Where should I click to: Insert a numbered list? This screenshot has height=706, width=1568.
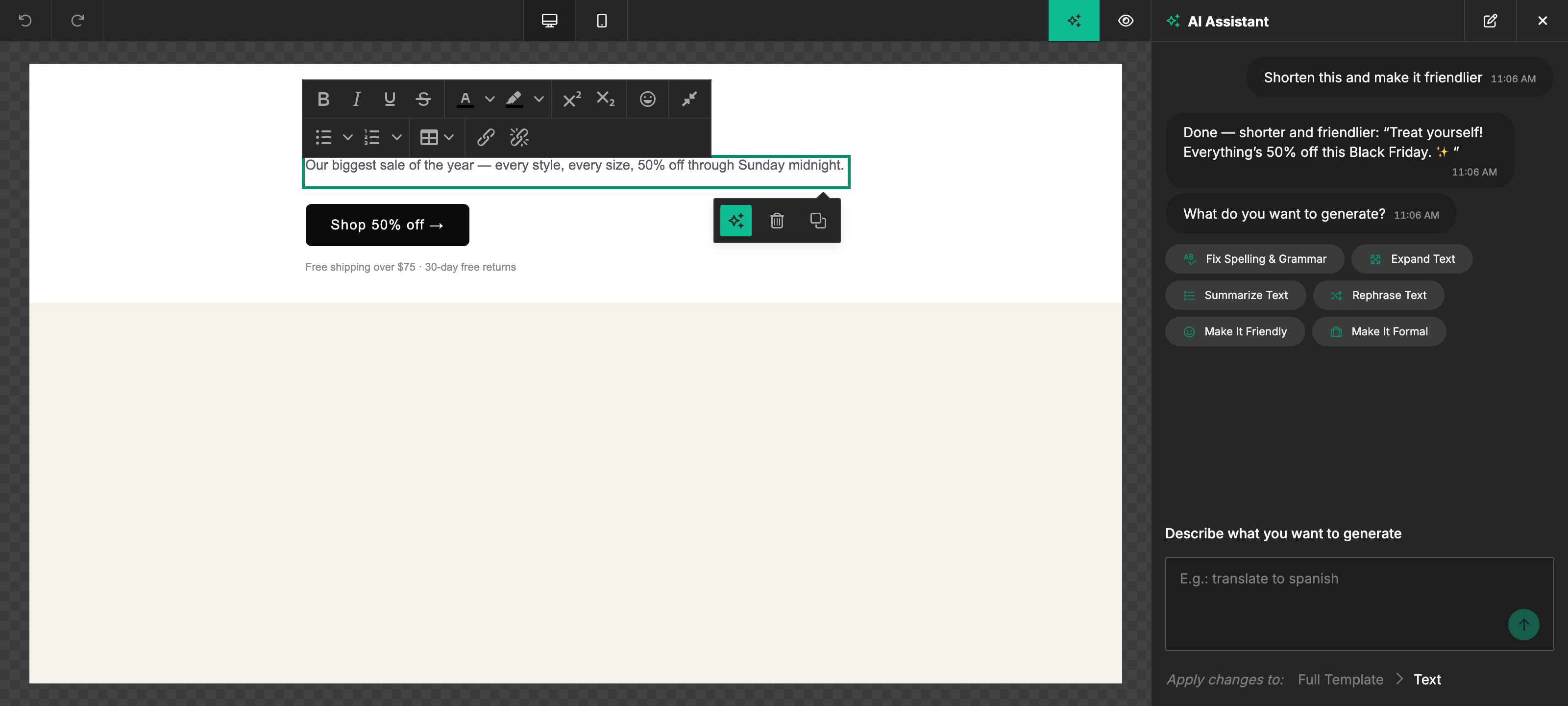(372, 137)
